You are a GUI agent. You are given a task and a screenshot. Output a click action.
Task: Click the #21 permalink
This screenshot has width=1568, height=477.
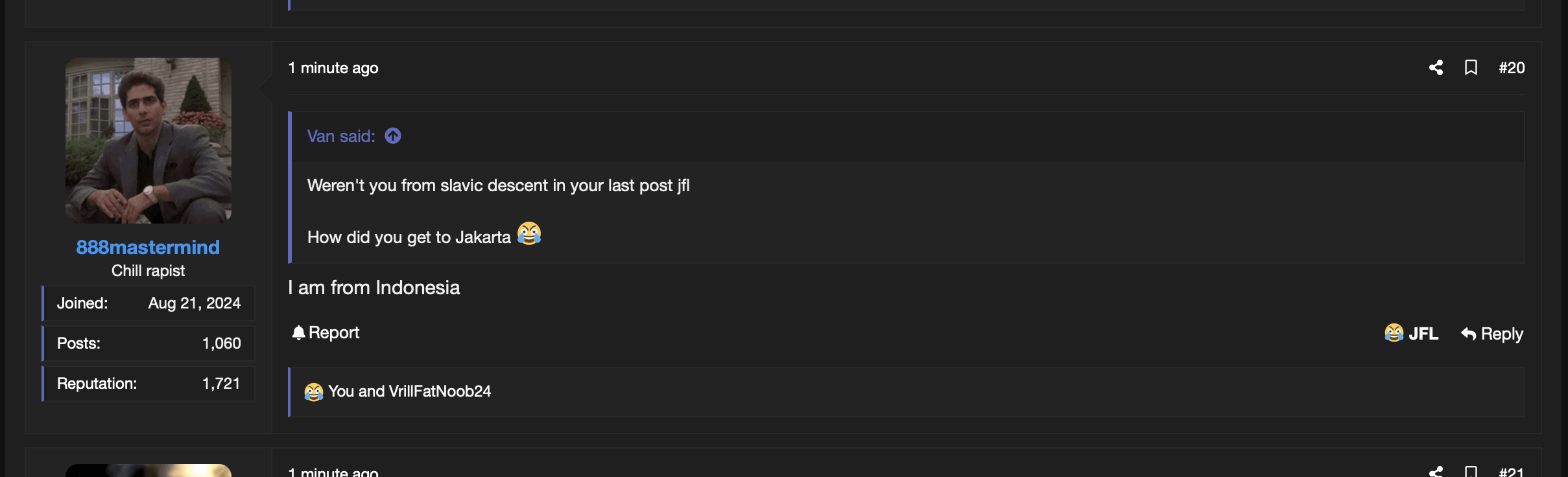pos(1512,474)
